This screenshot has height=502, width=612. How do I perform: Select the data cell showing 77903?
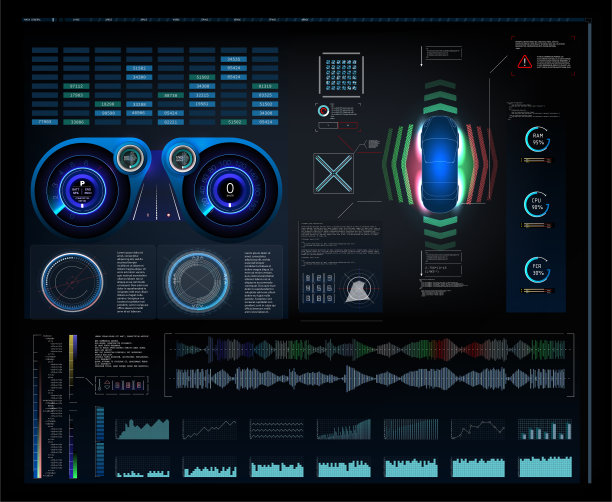point(45,122)
